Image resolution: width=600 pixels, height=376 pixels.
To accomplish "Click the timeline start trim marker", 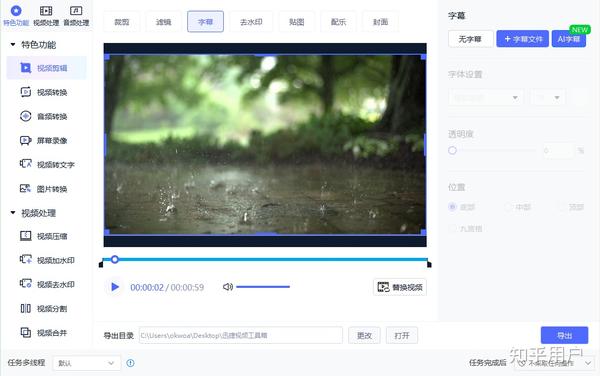I will [x=101, y=264].
